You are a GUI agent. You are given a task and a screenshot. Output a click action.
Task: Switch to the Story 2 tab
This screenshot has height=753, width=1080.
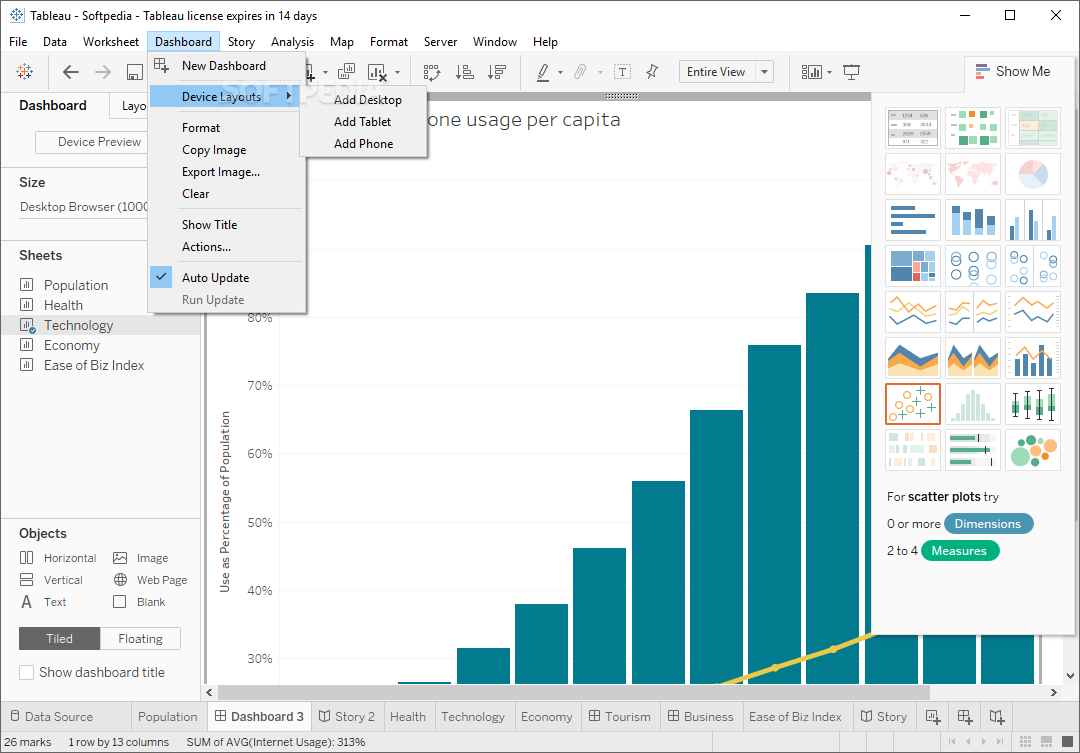(346, 717)
